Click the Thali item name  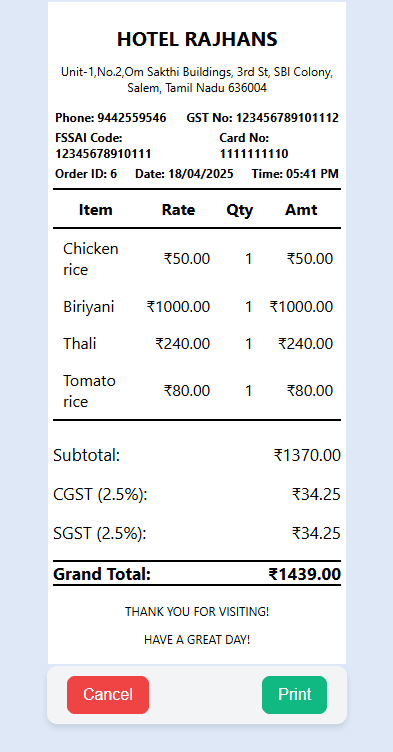pos(80,343)
